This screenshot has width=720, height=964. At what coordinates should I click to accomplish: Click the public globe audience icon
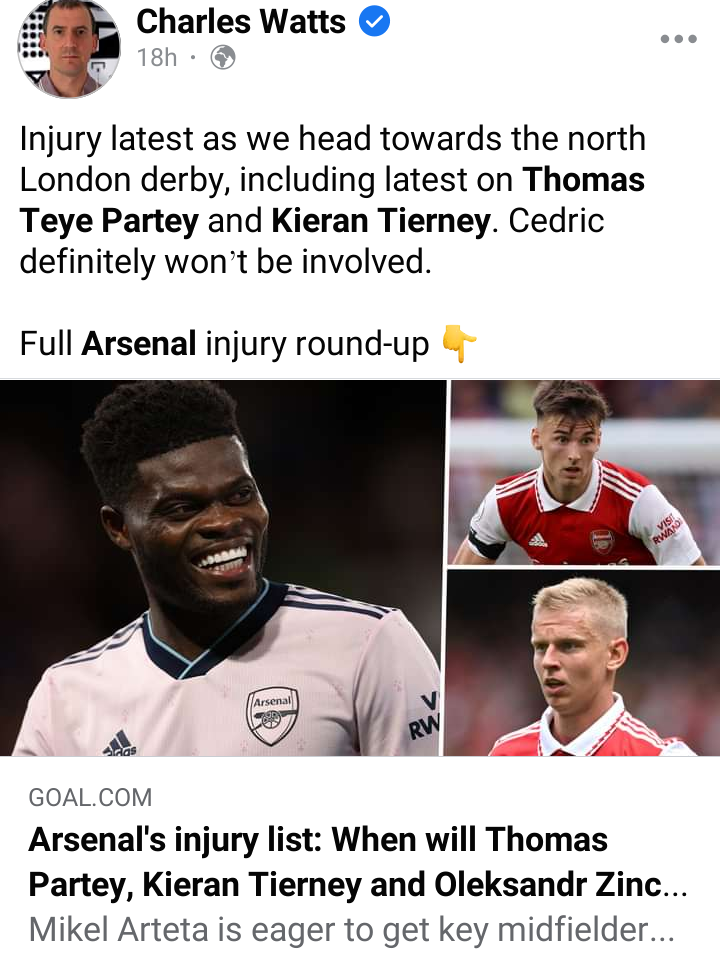click(223, 58)
